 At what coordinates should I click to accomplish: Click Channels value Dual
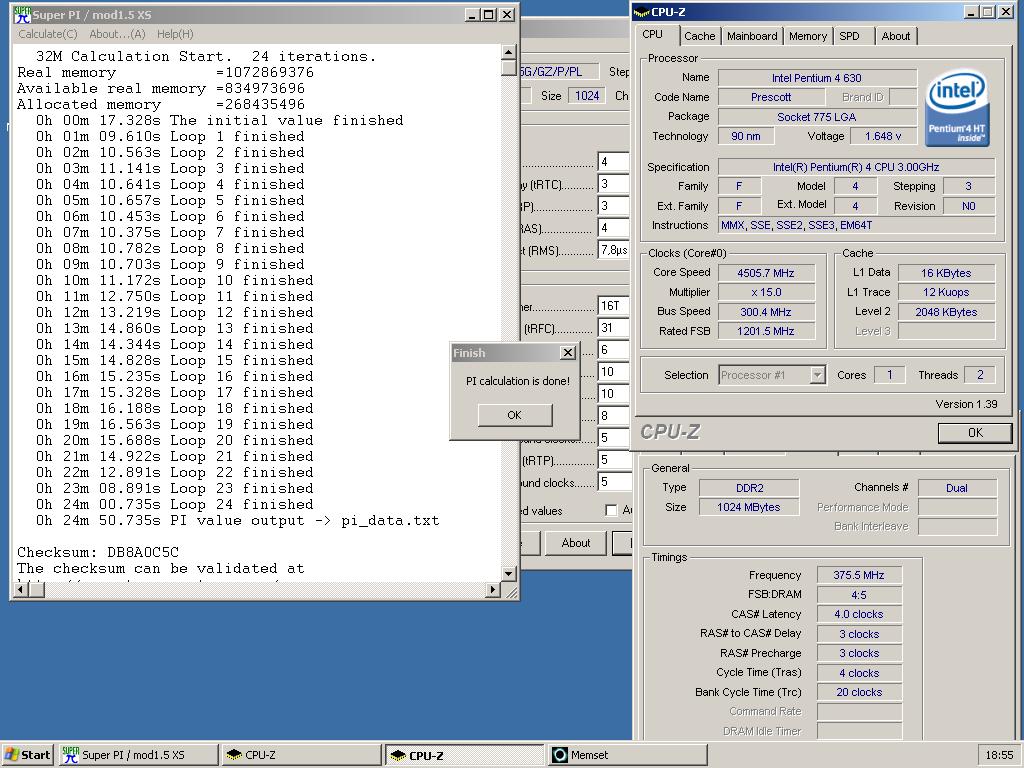(957, 488)
